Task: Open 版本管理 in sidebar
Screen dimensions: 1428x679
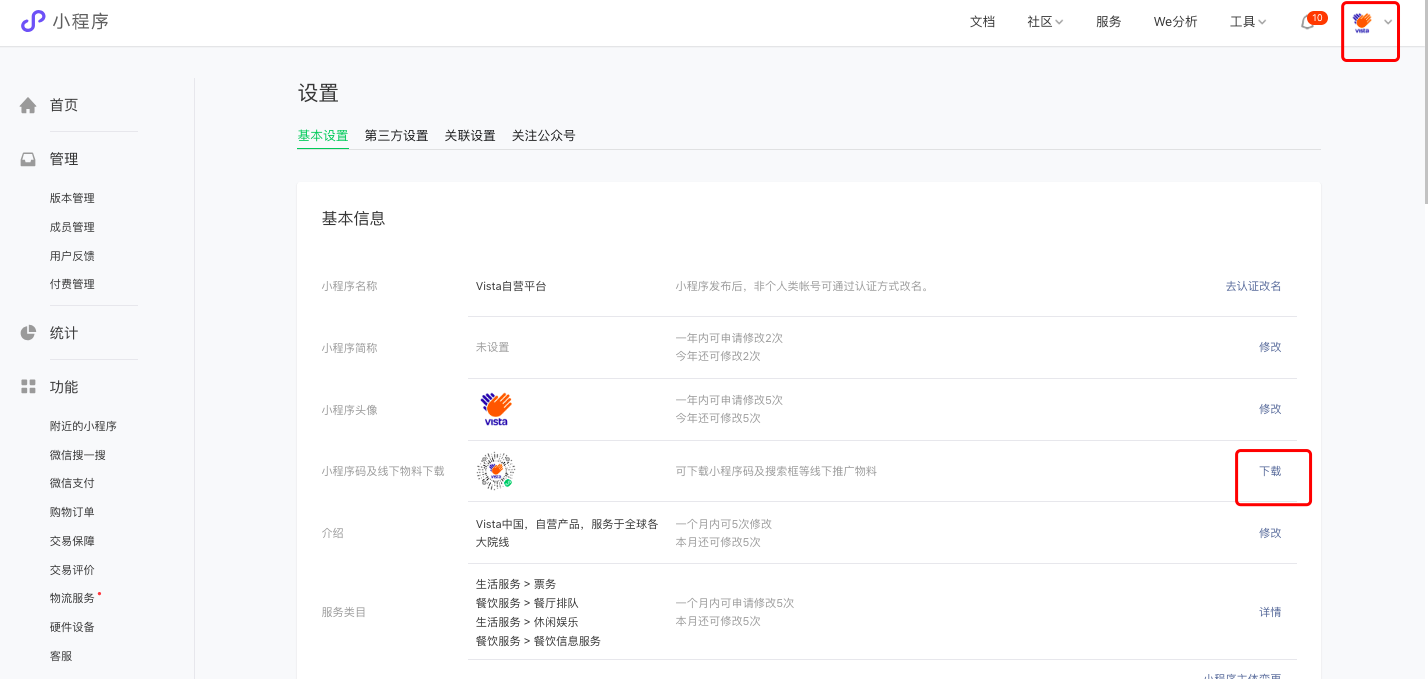Action: 72,198
